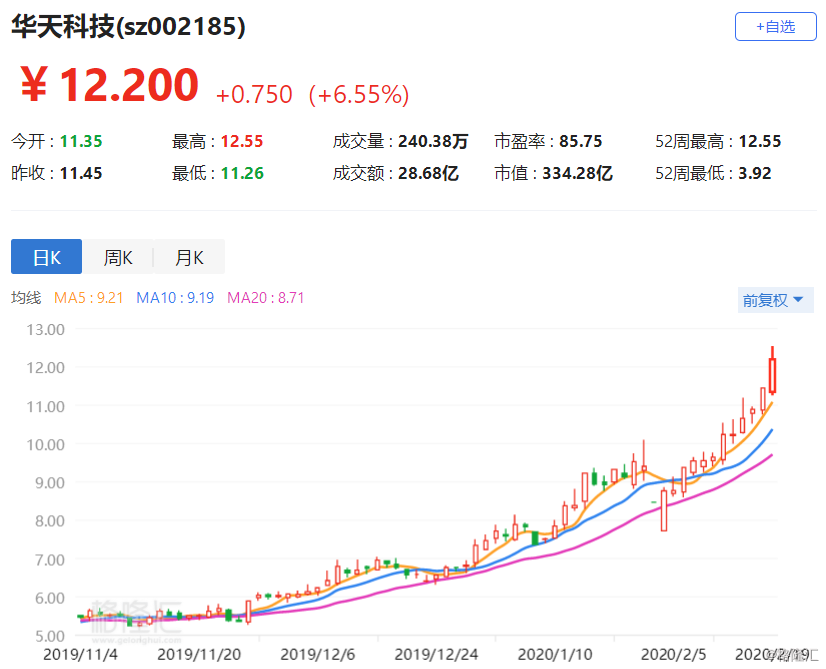Switch to the 月K monthly chart tab
Image resolution: width=826 pixels, height=669 pixels.
(189, 257)
